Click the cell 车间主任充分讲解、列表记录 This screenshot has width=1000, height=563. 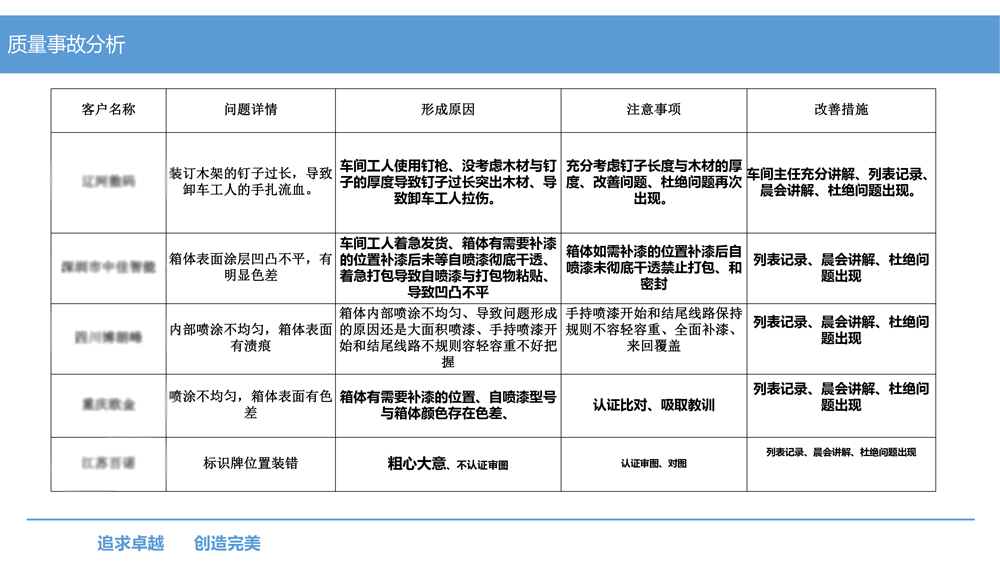click(841, 182)
